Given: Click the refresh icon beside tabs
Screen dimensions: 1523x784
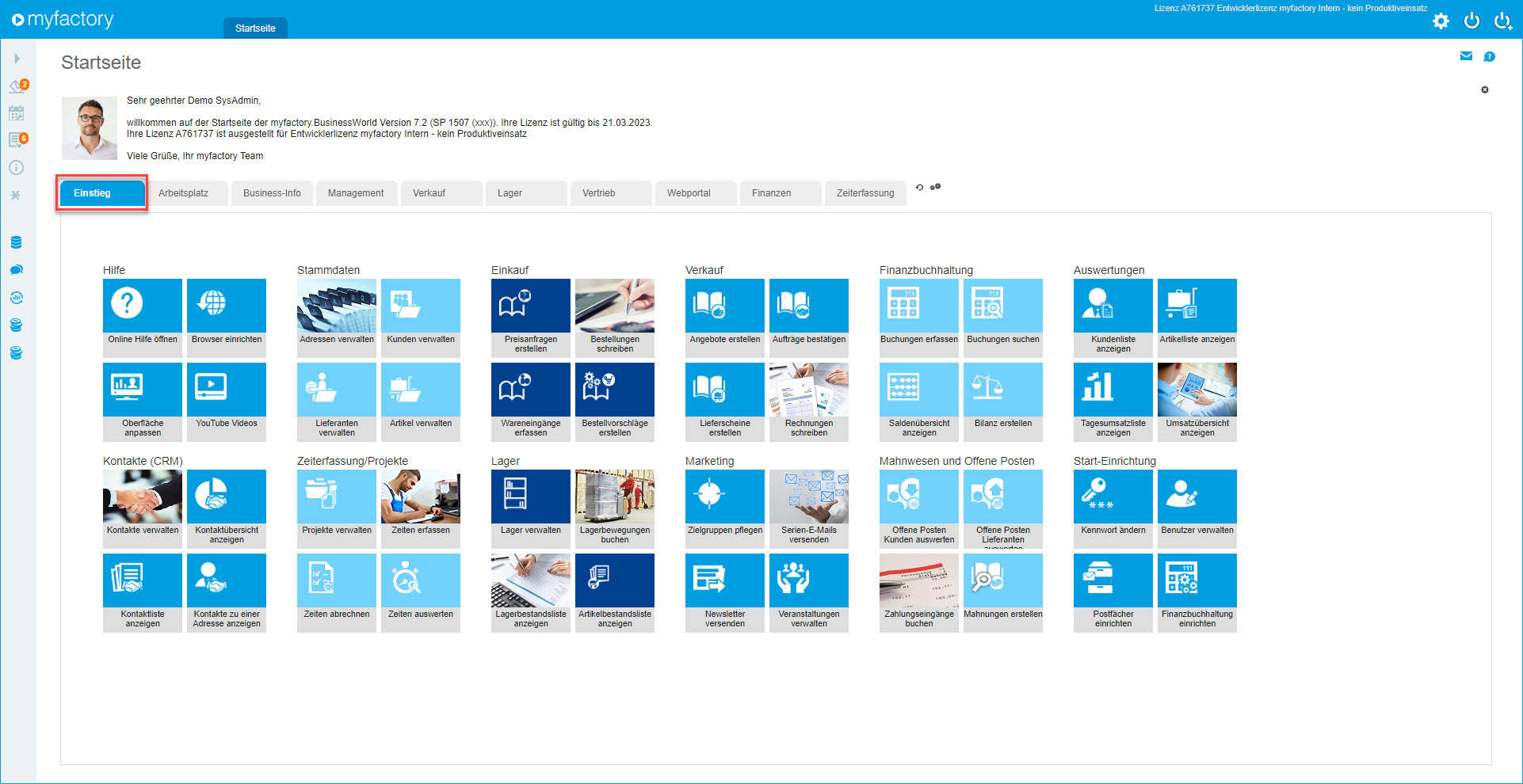Looking at the screenshot, I should [919, 188].
